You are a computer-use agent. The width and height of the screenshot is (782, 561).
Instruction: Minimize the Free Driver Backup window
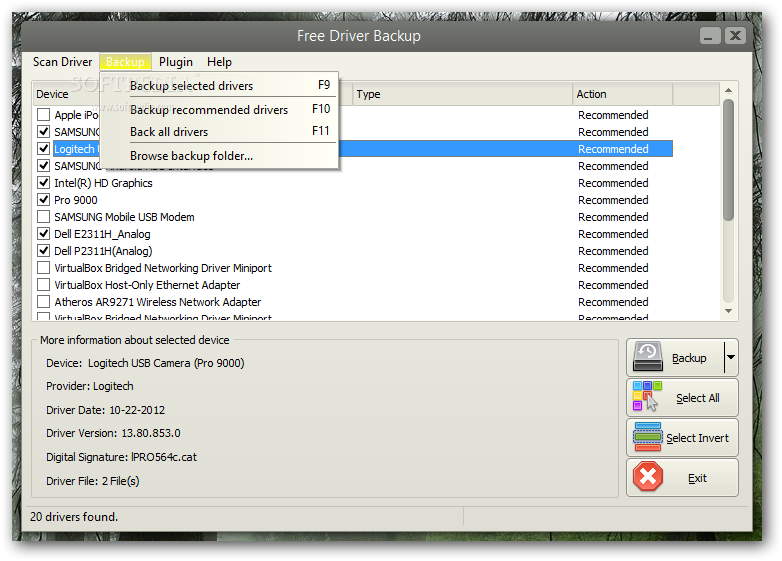click(710, 36)
